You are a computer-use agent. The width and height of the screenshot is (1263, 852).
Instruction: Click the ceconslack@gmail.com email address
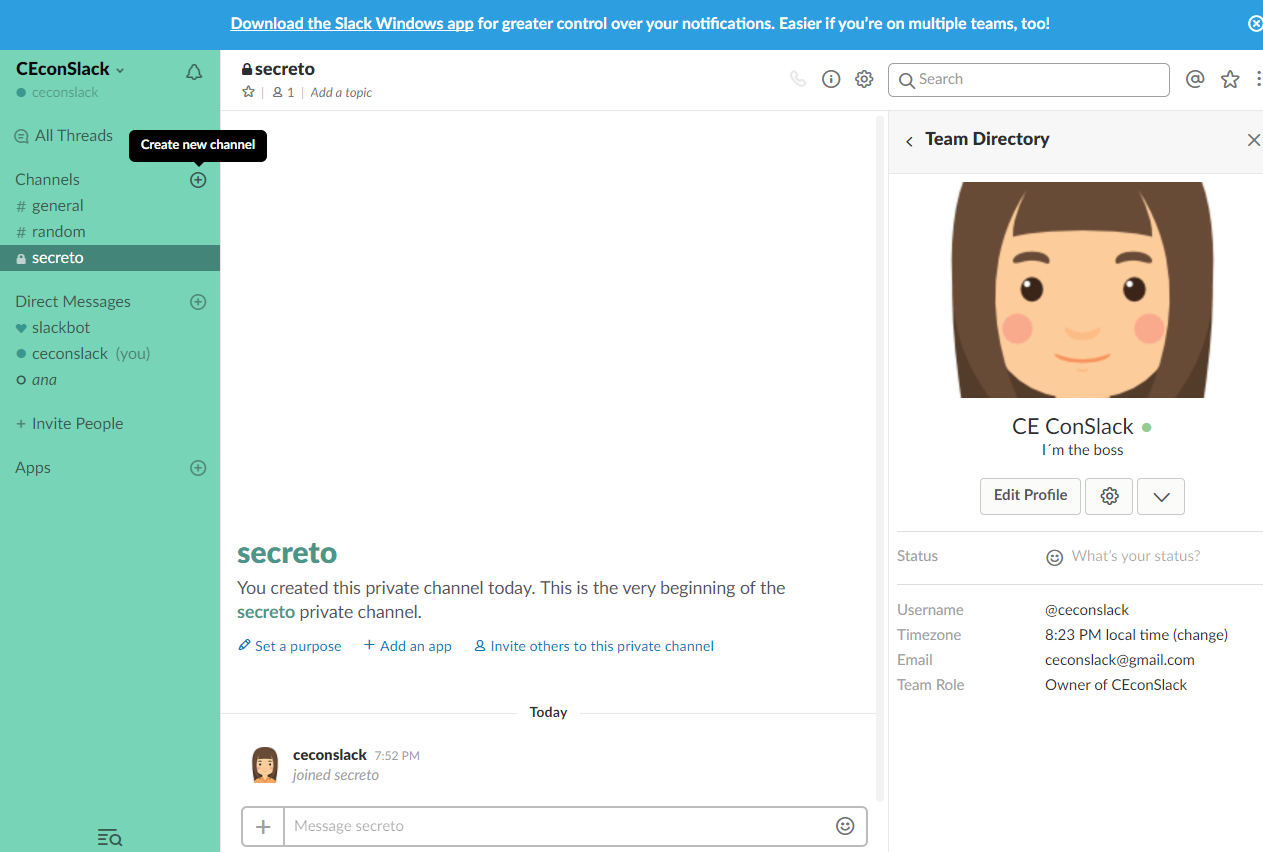(x=1120, y=660)
